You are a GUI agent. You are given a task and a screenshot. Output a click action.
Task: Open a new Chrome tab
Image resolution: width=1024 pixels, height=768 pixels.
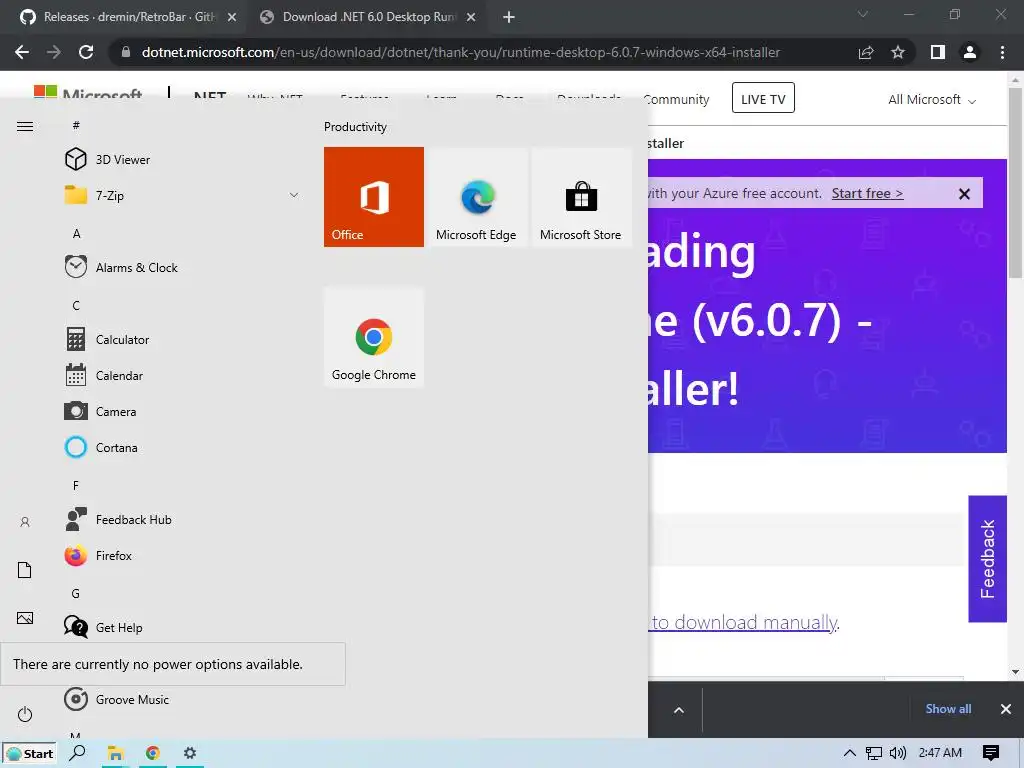tap(509, 18)
